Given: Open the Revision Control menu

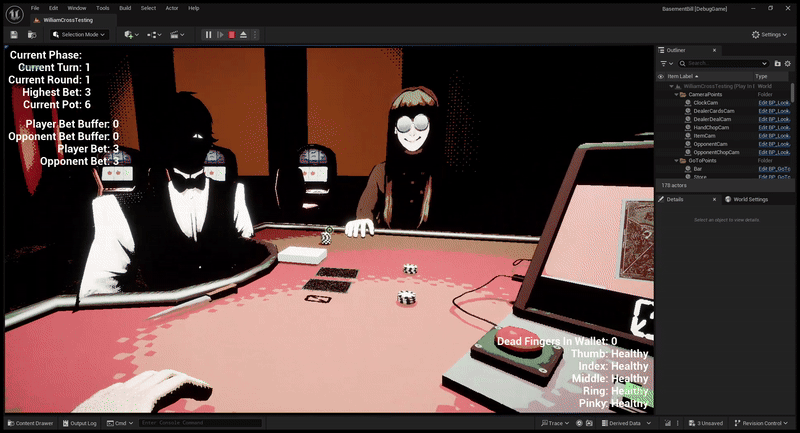Looking at the screenshot, I should click(x=760, y=423).
